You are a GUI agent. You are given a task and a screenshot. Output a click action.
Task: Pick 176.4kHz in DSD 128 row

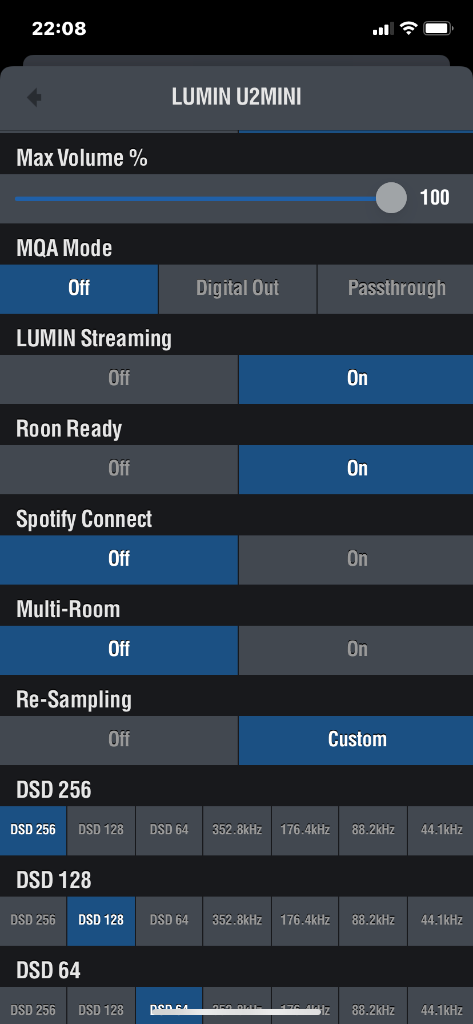tap(305, 920)
